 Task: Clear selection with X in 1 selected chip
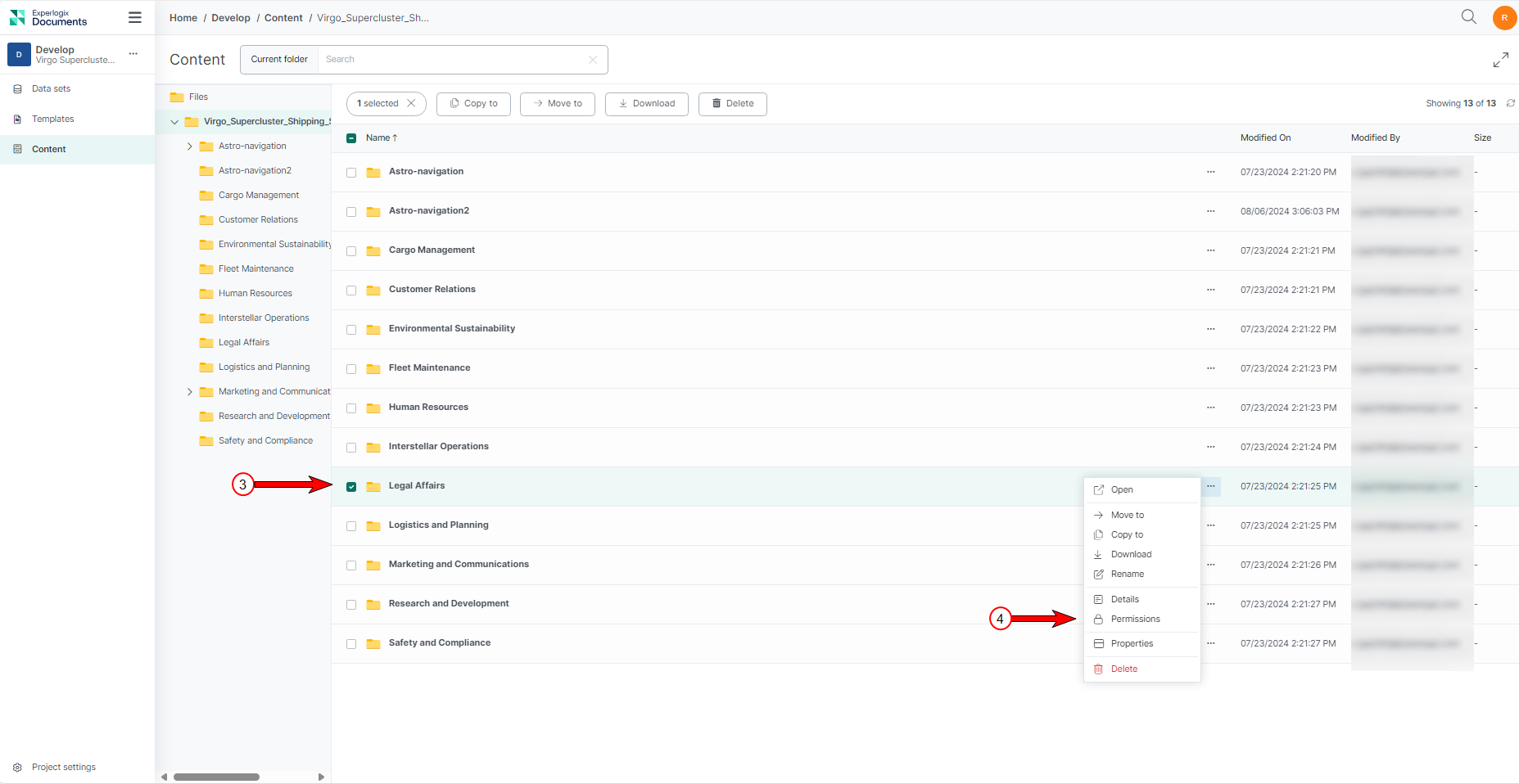pyautogui.click(x=411, y=103)
